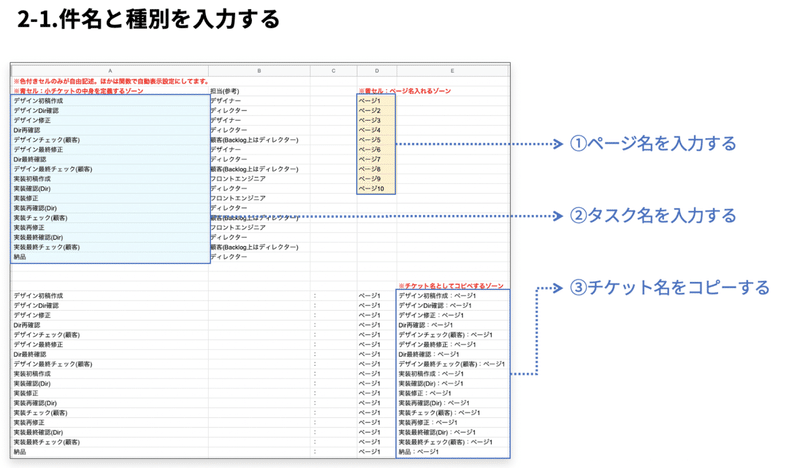The image size is (800, 468).
Task: Select column header B
Action: click(259, 71)
